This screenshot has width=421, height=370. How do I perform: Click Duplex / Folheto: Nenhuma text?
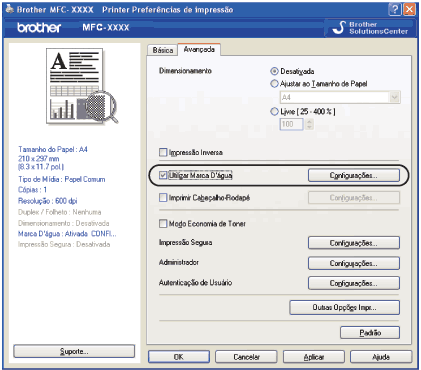pos(60,212)
